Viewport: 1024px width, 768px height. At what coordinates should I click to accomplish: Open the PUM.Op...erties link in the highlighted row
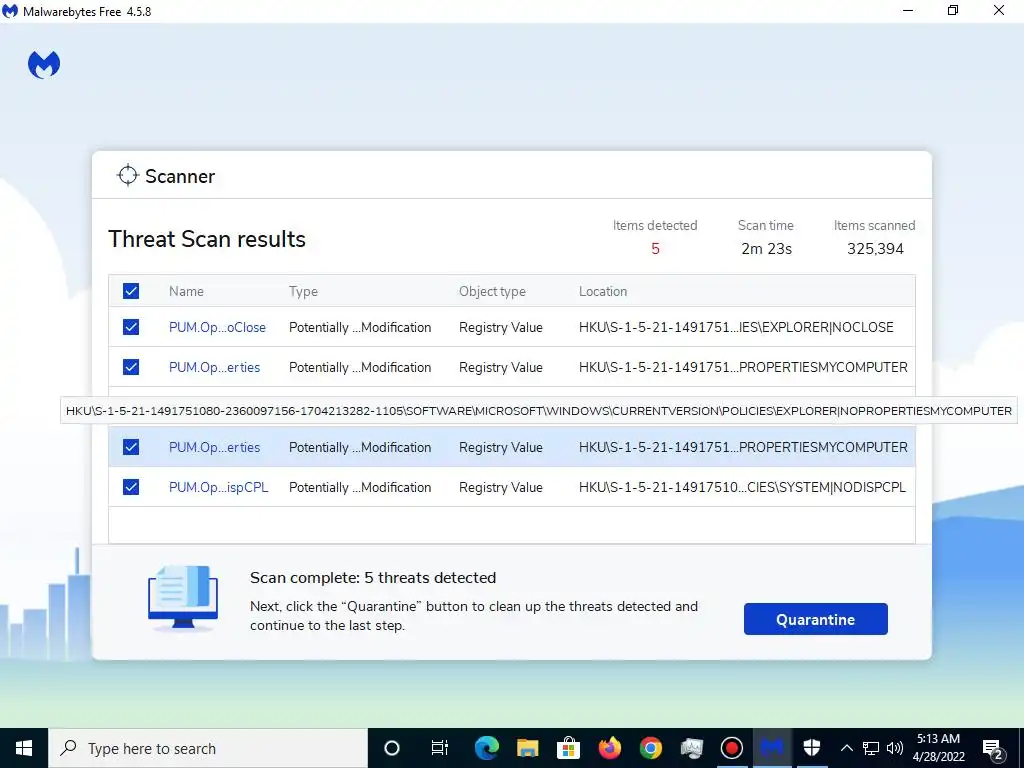point(214,447)
